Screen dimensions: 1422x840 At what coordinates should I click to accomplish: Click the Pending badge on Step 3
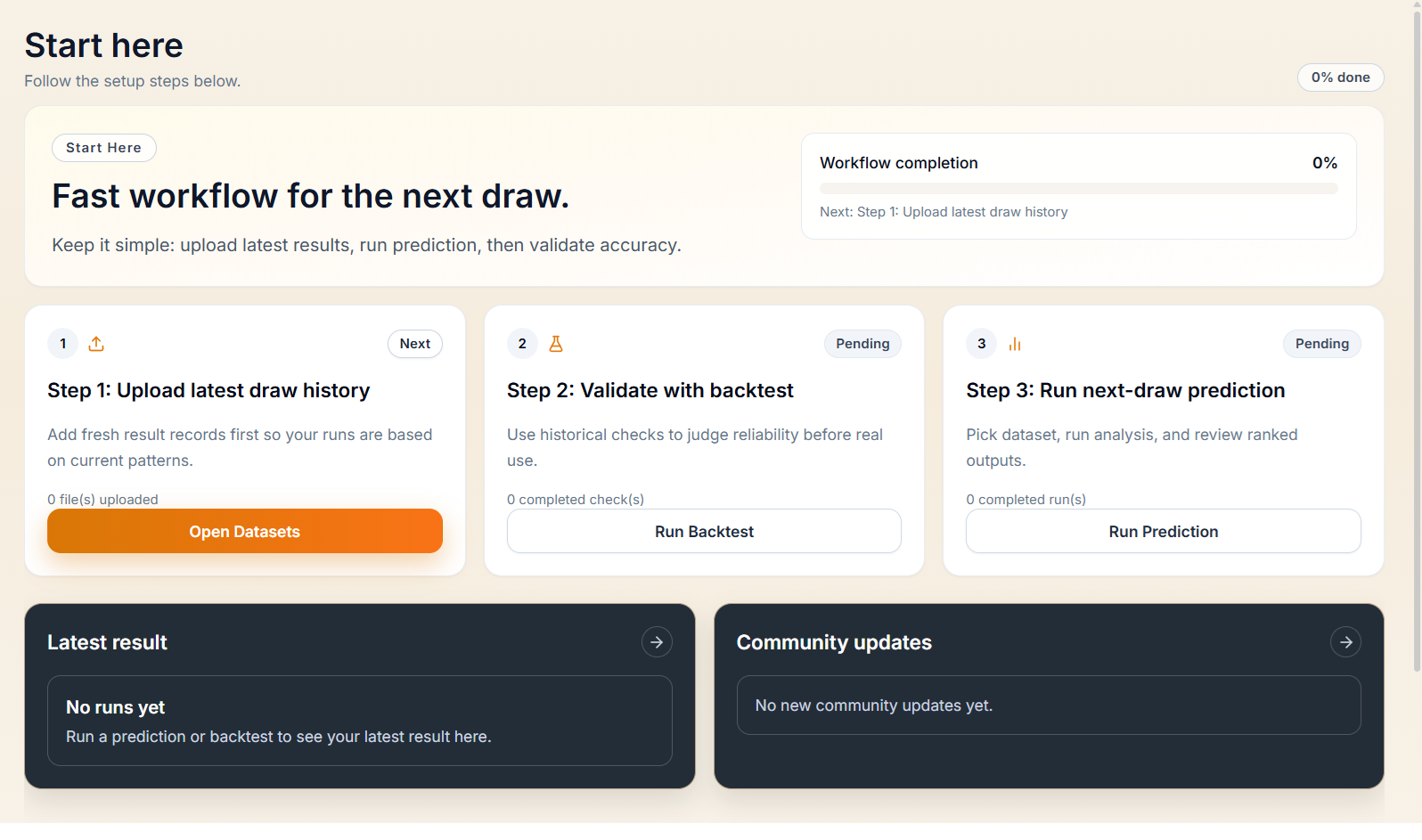point(1321,344)
